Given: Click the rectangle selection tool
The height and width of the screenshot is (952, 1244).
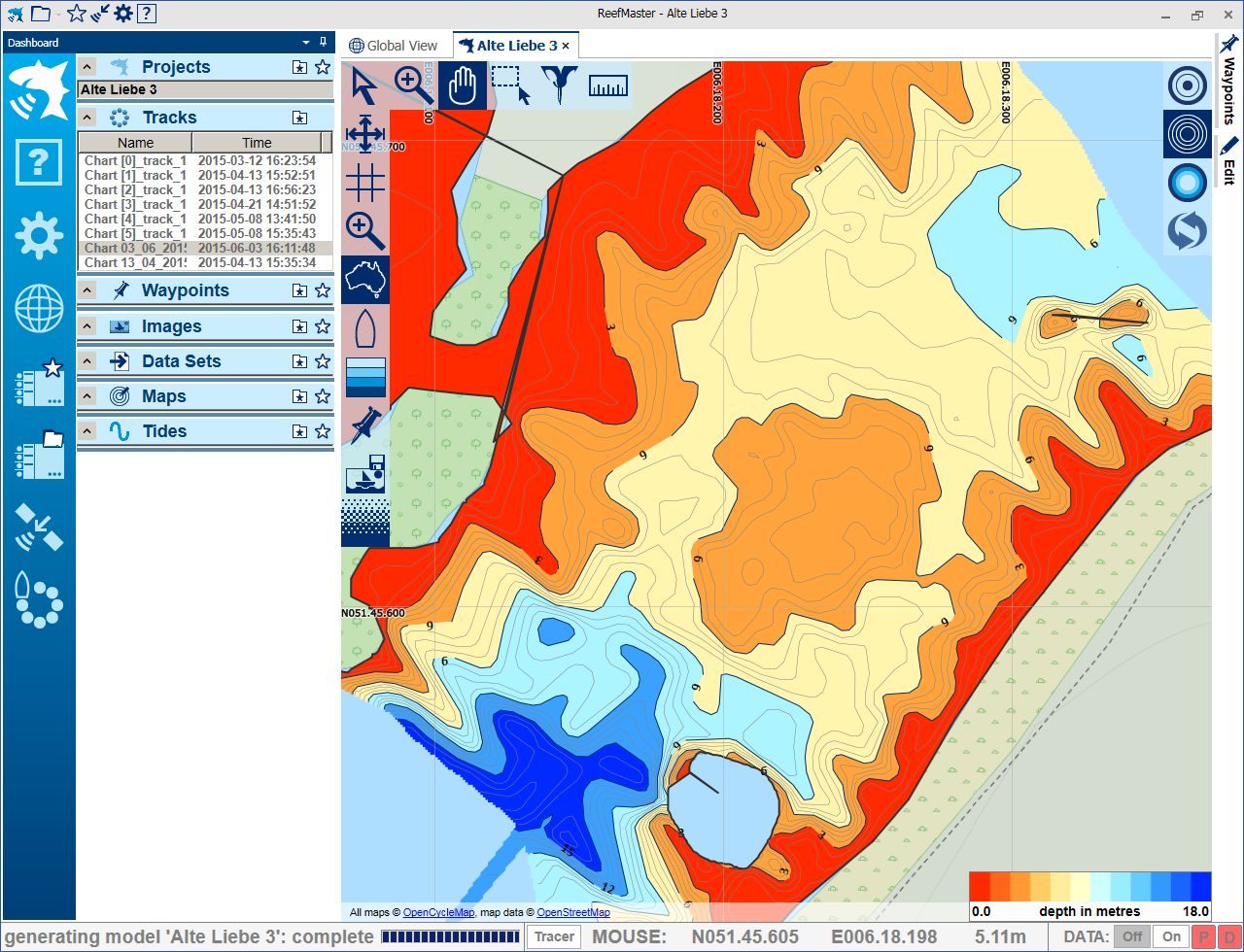Looking at the screenshot, I should 511,85.
